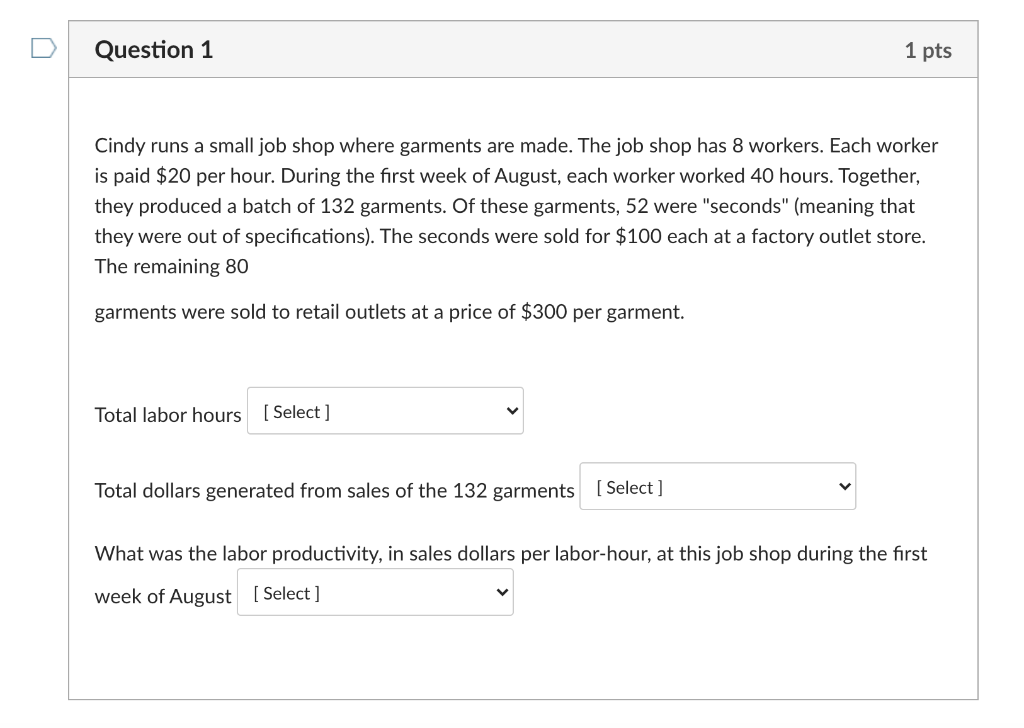Click the [ Select ] field for sales dollars
Screen dimensions: 1024x728
[626, 487]
